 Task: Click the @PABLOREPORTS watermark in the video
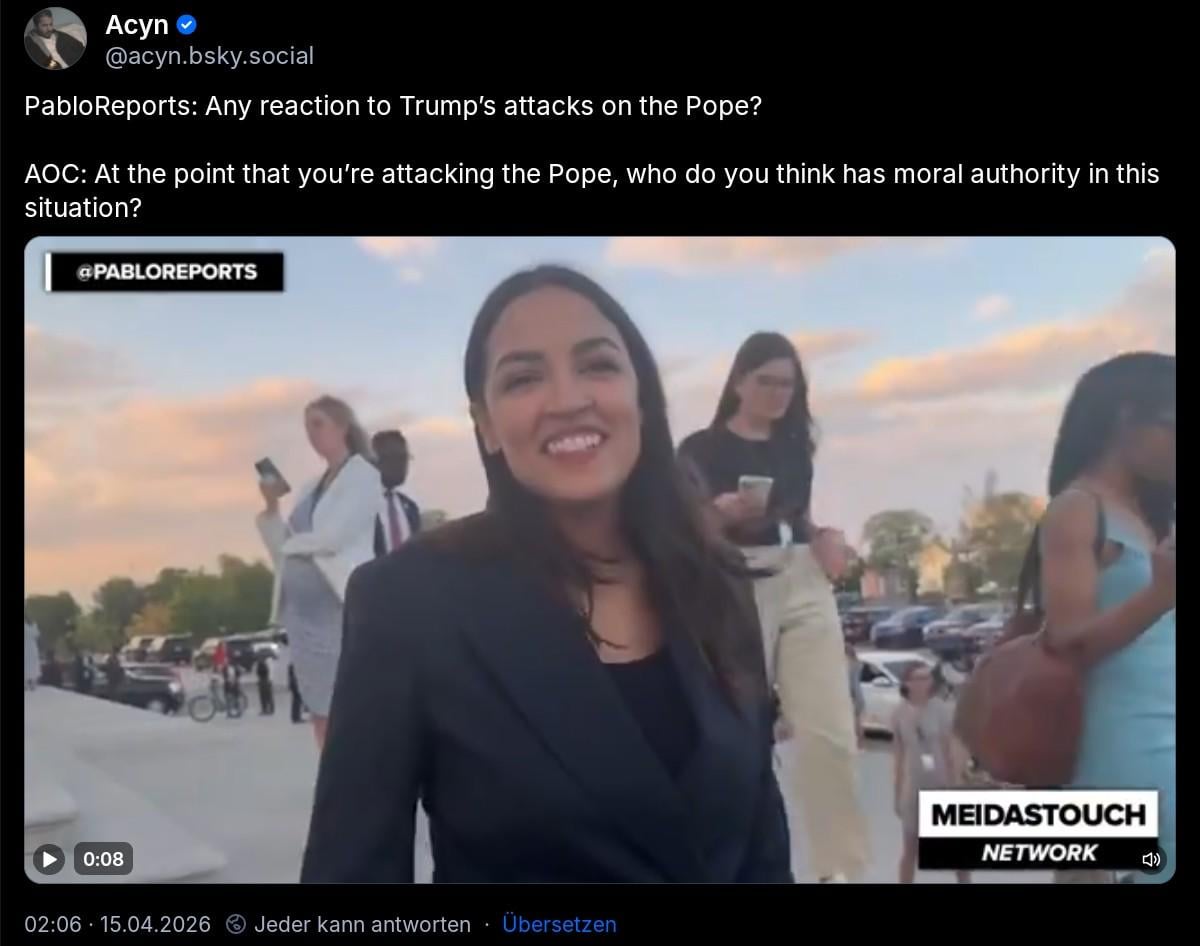pyautogui.click(x=166, y=271)
